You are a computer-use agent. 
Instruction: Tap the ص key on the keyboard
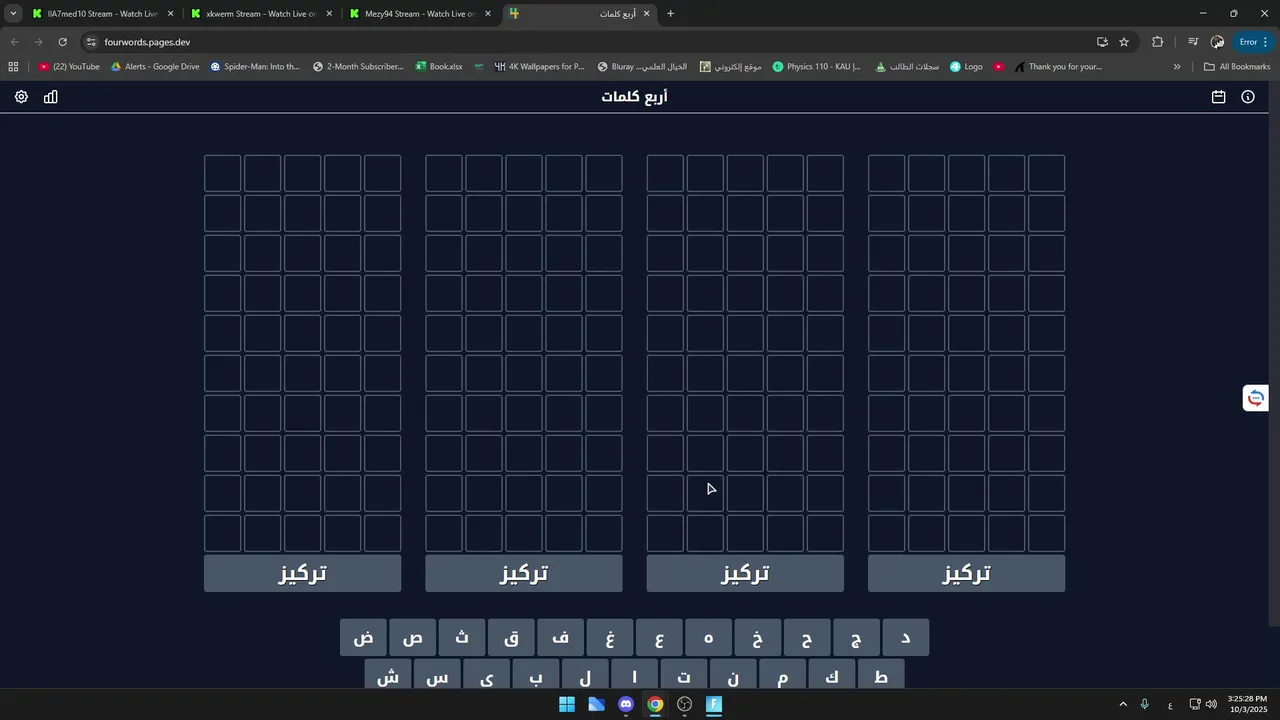[413, 638]
